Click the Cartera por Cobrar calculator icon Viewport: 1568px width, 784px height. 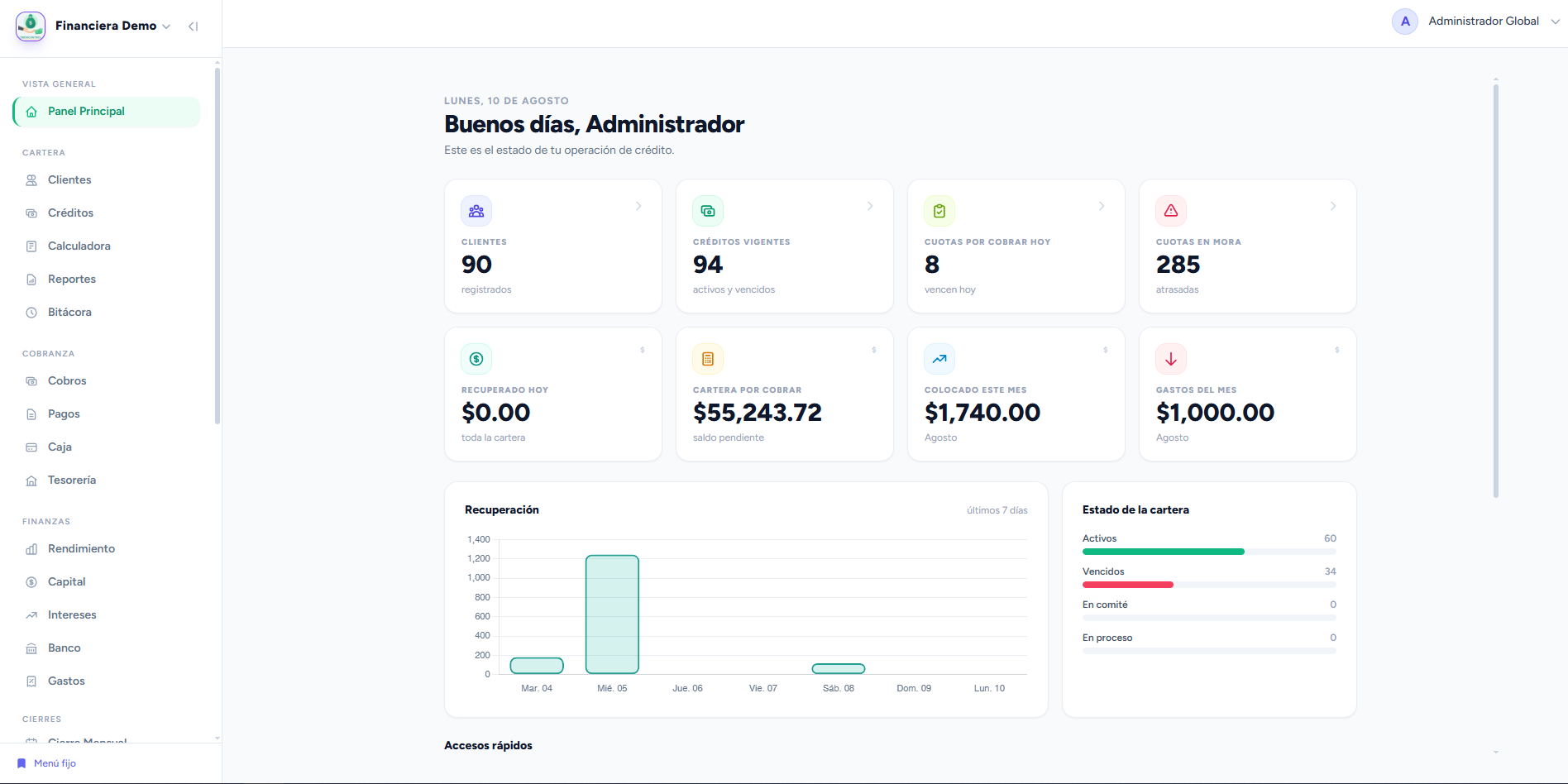[708, 359]
